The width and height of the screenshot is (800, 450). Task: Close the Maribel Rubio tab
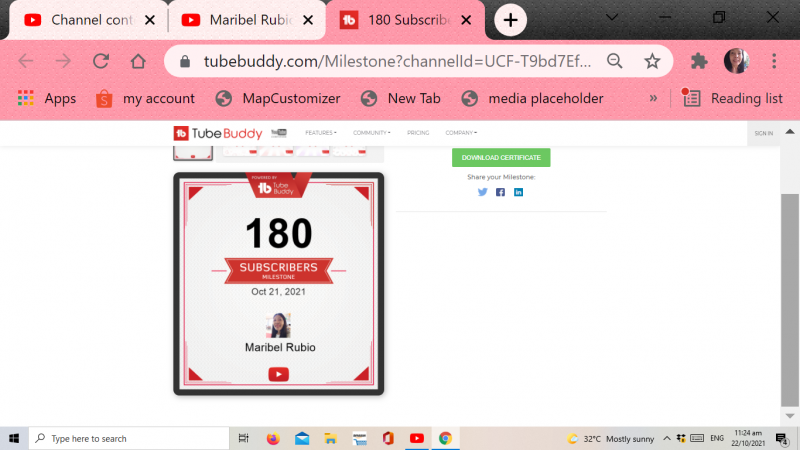(x=308, y=20)
